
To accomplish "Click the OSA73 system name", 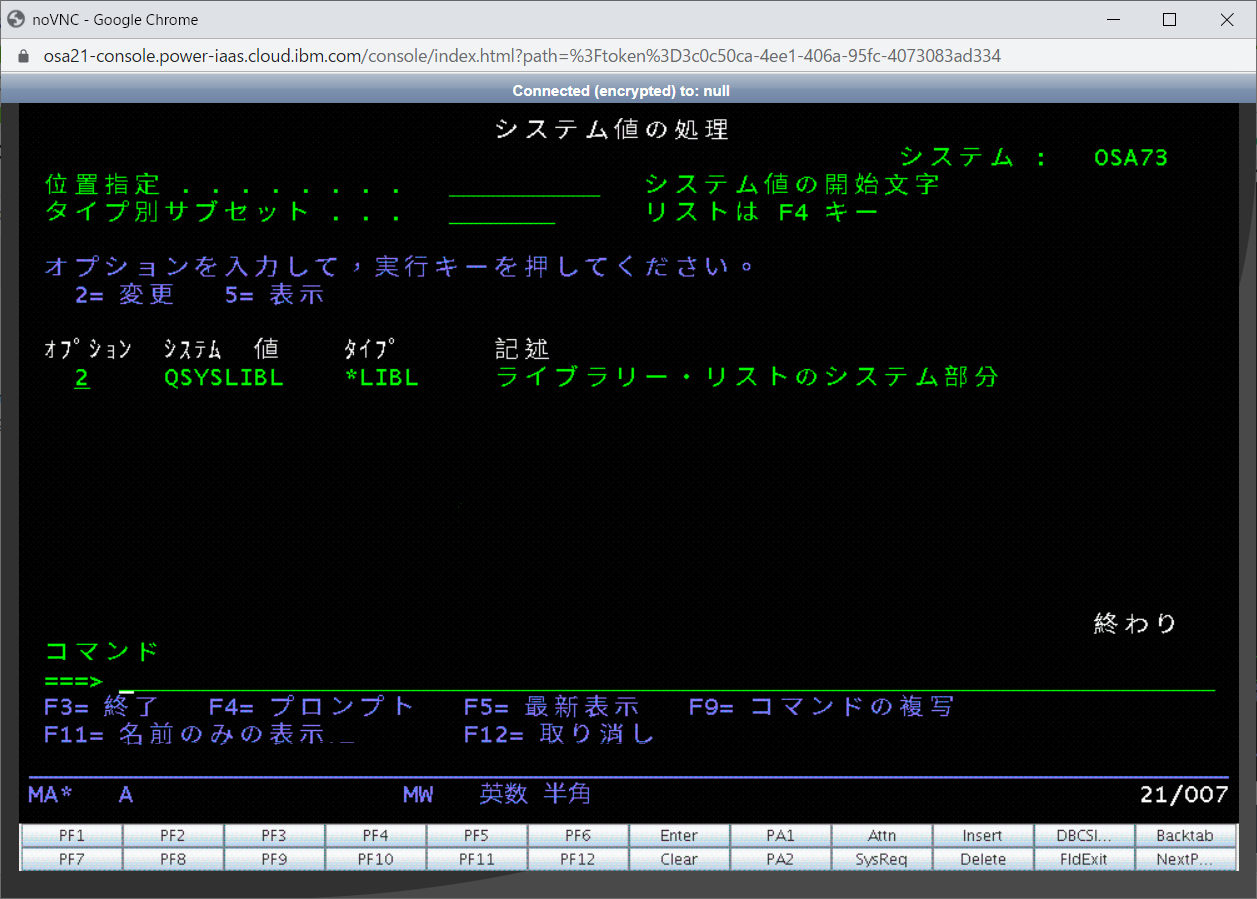I will coord(1131,158).
